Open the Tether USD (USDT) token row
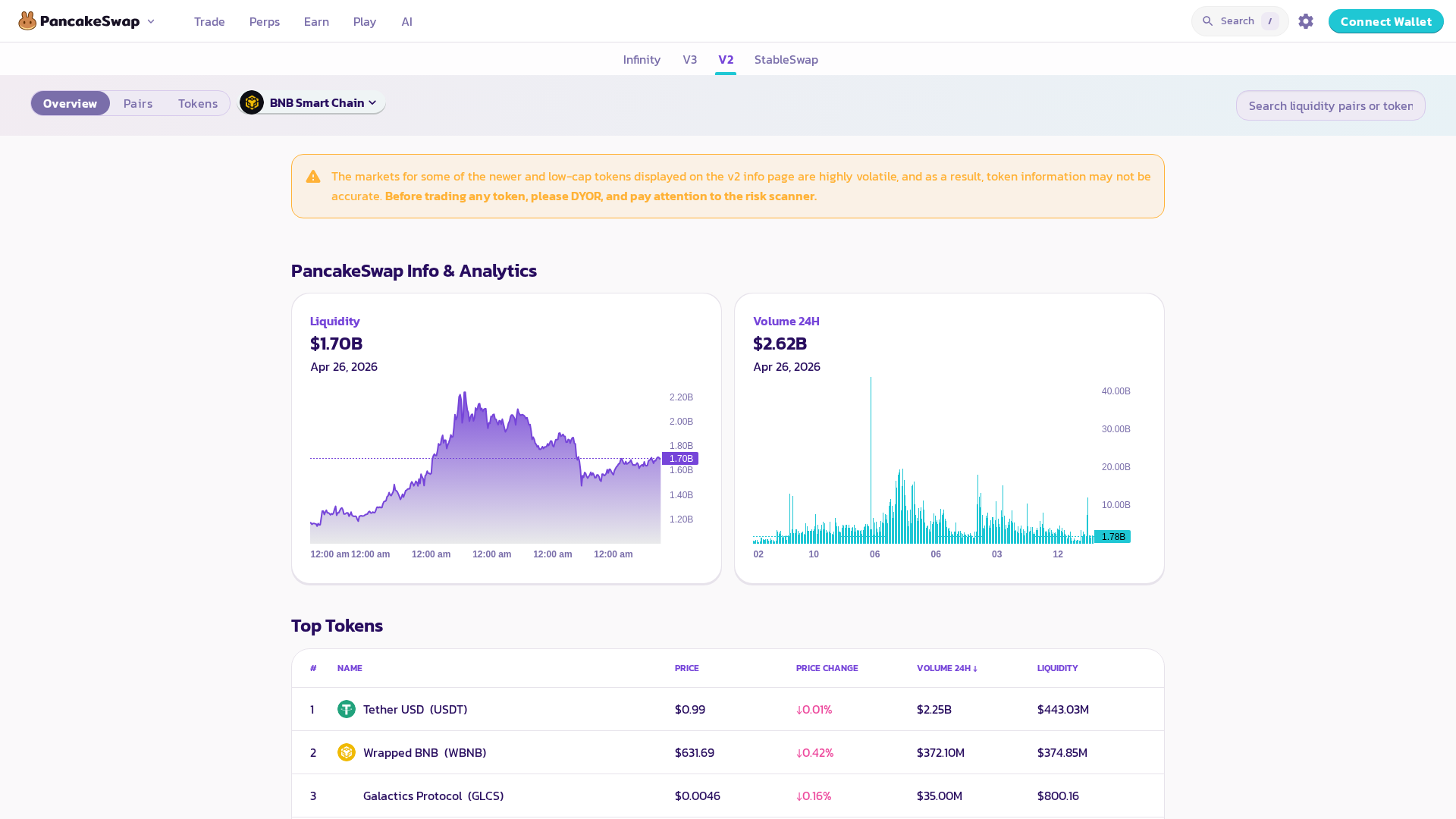This screenshot has width=1456, height=819. point(728,709)
